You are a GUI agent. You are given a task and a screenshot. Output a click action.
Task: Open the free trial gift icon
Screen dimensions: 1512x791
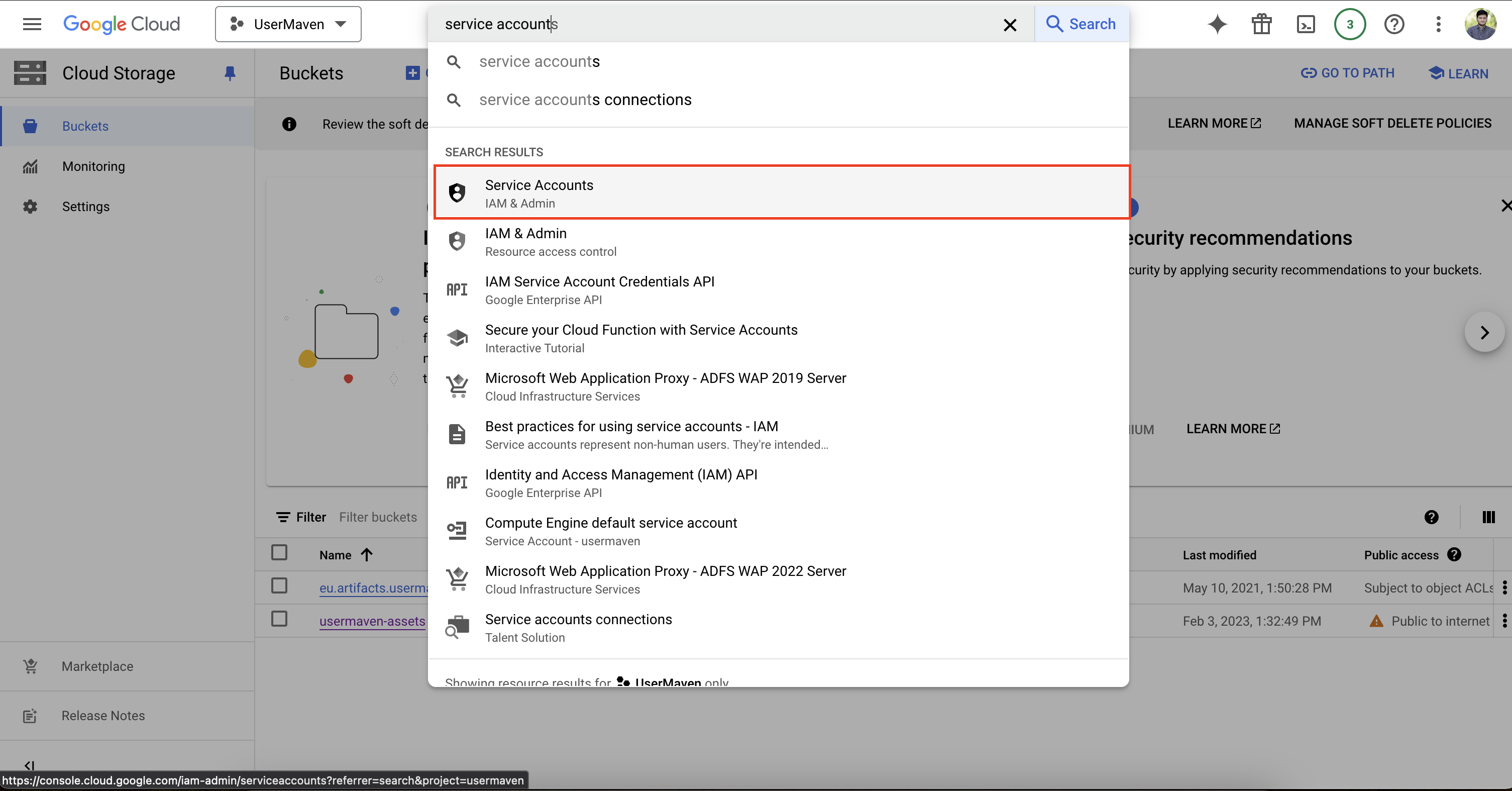pyautogui.click(x=1261, y=24)
